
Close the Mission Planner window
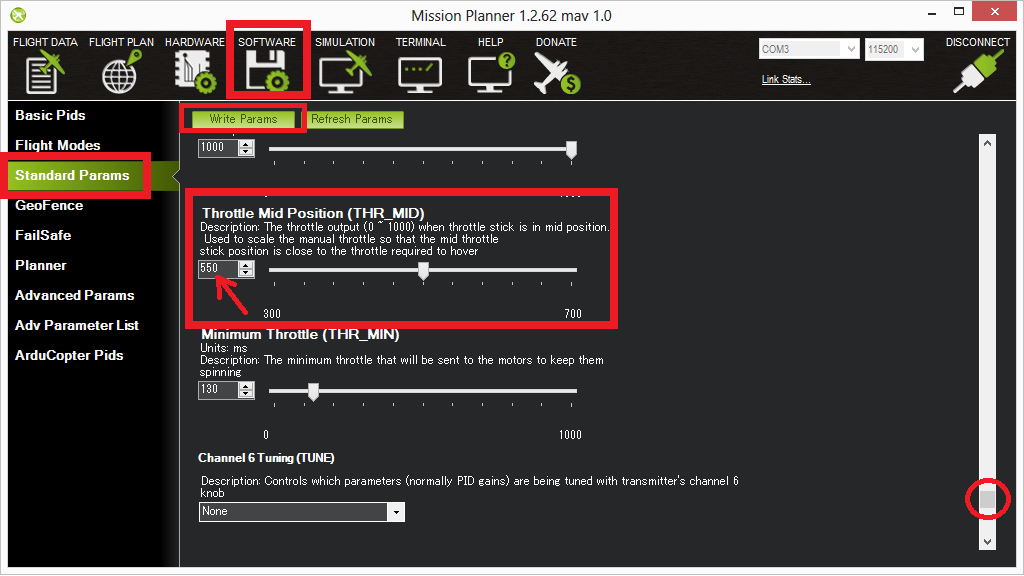coord(994,12)
